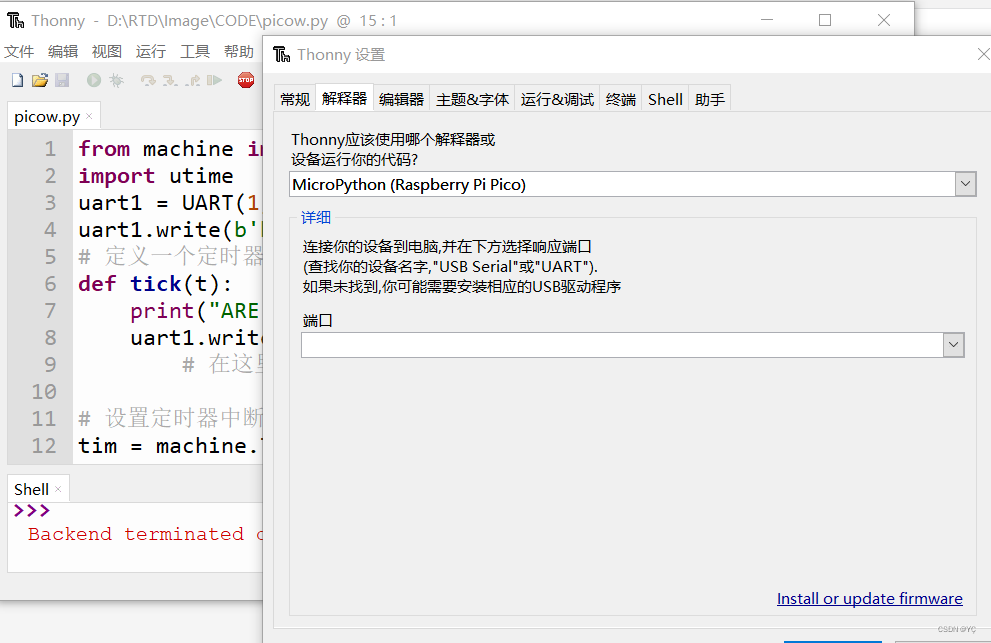This screenshot has width=991, height=643.
Task: Minimize the Thonny main window
Action: click(x=767, y=20)
